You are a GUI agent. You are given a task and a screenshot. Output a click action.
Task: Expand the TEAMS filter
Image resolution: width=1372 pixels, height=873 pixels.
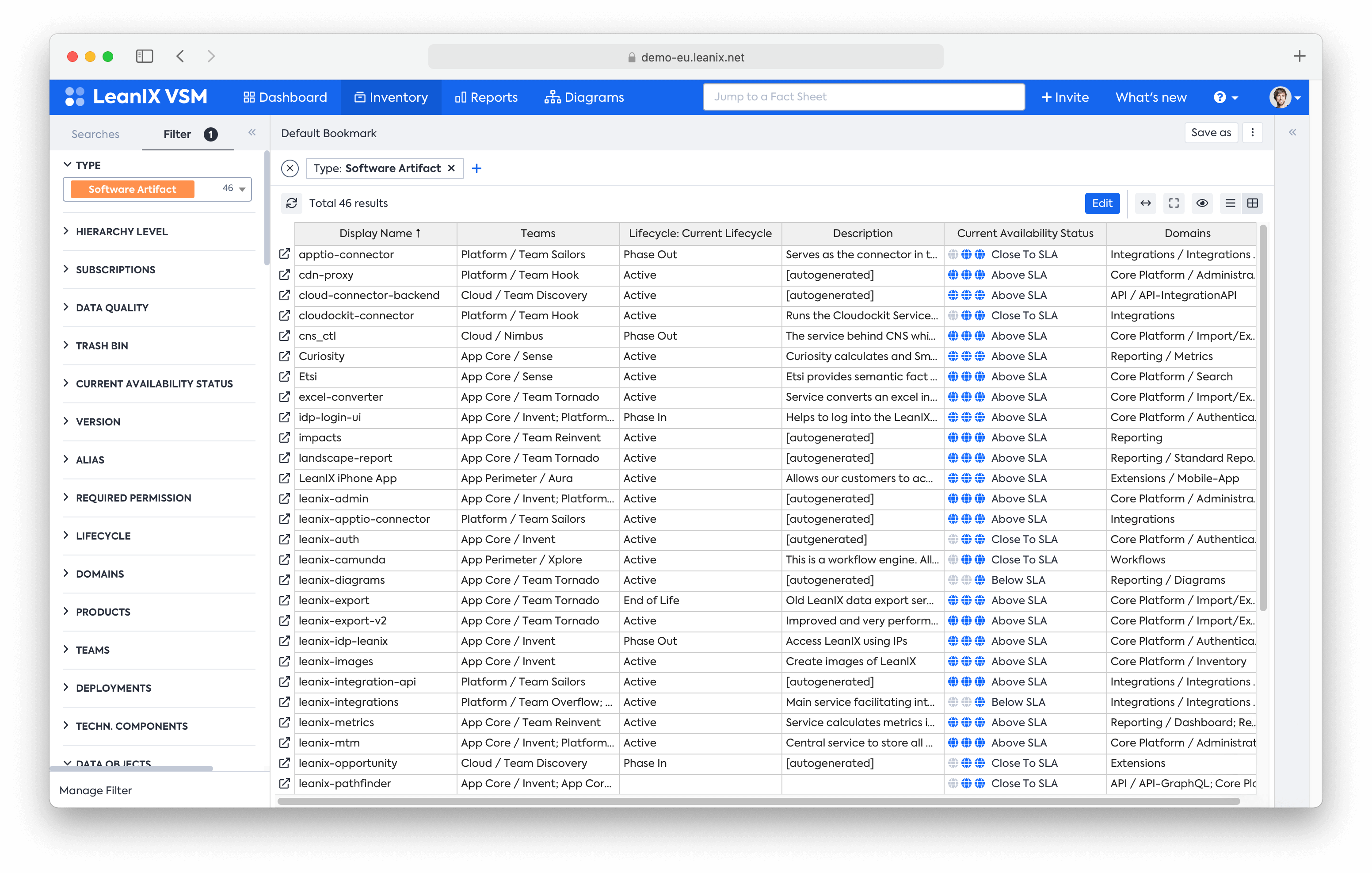tap(87, 650)
